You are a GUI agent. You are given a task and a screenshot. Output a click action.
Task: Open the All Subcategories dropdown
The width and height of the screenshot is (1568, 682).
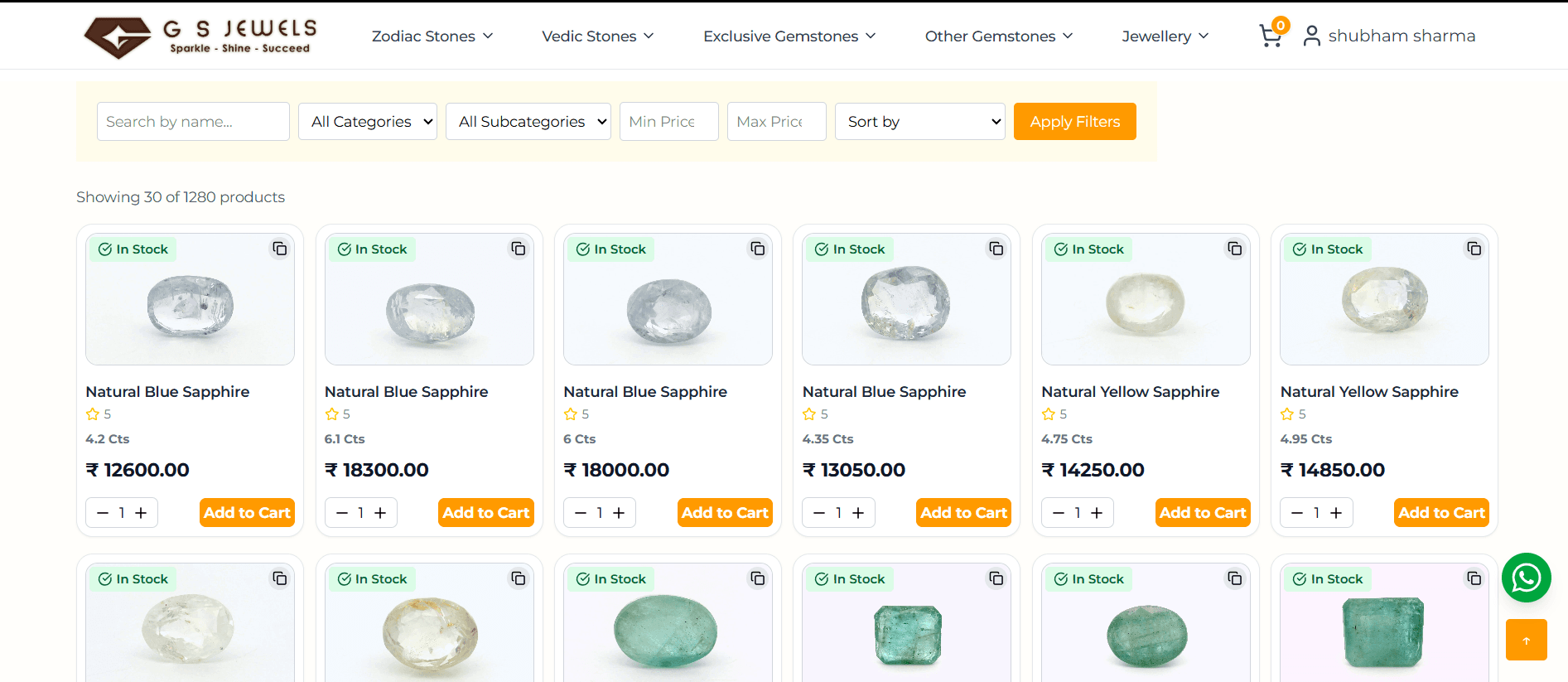pyautogui.click(x=528, y=122)
